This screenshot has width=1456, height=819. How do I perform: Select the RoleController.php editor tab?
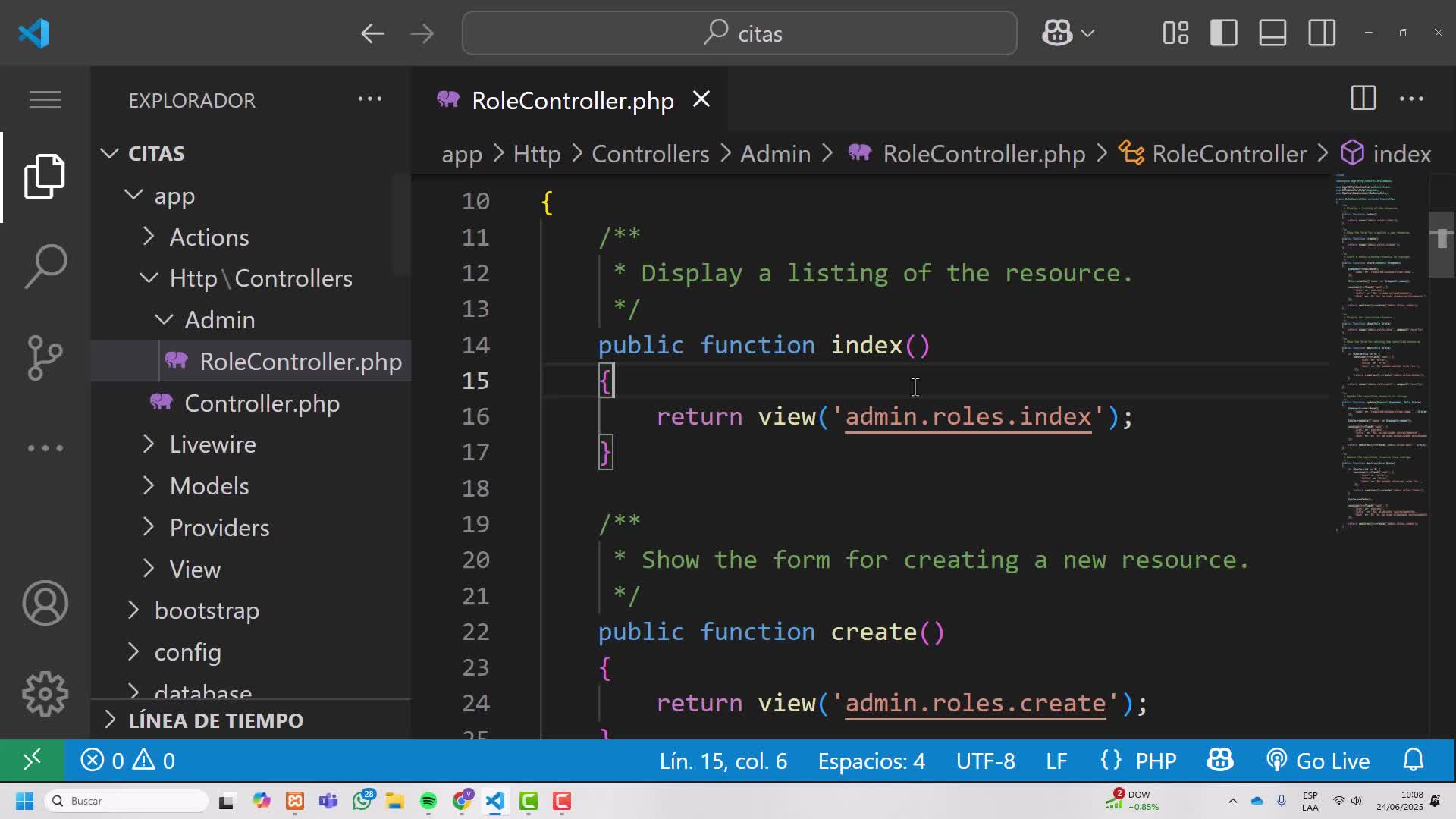573,100
